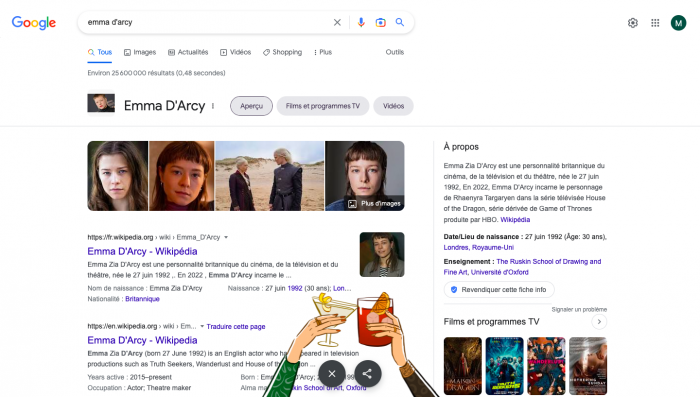Clear the search box with the X icon

click(x=337, y=22)
